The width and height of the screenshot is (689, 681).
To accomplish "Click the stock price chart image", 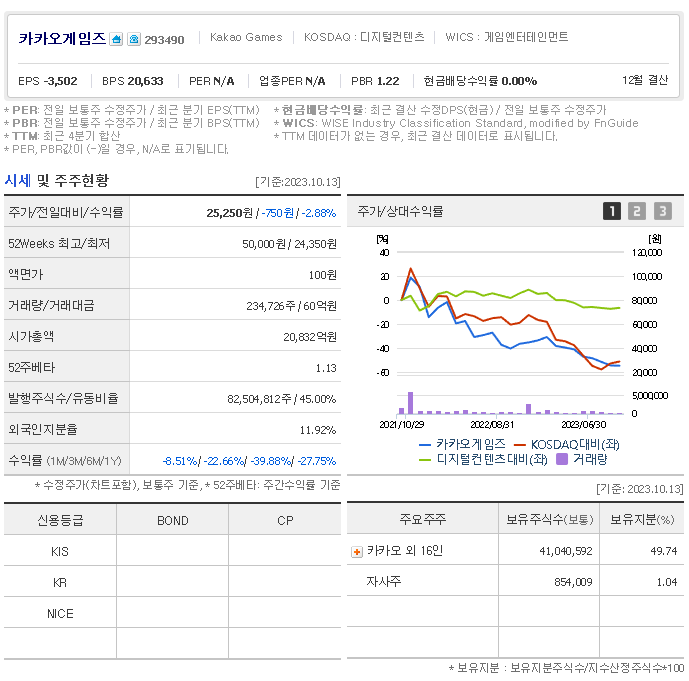I will pos(515,350).
